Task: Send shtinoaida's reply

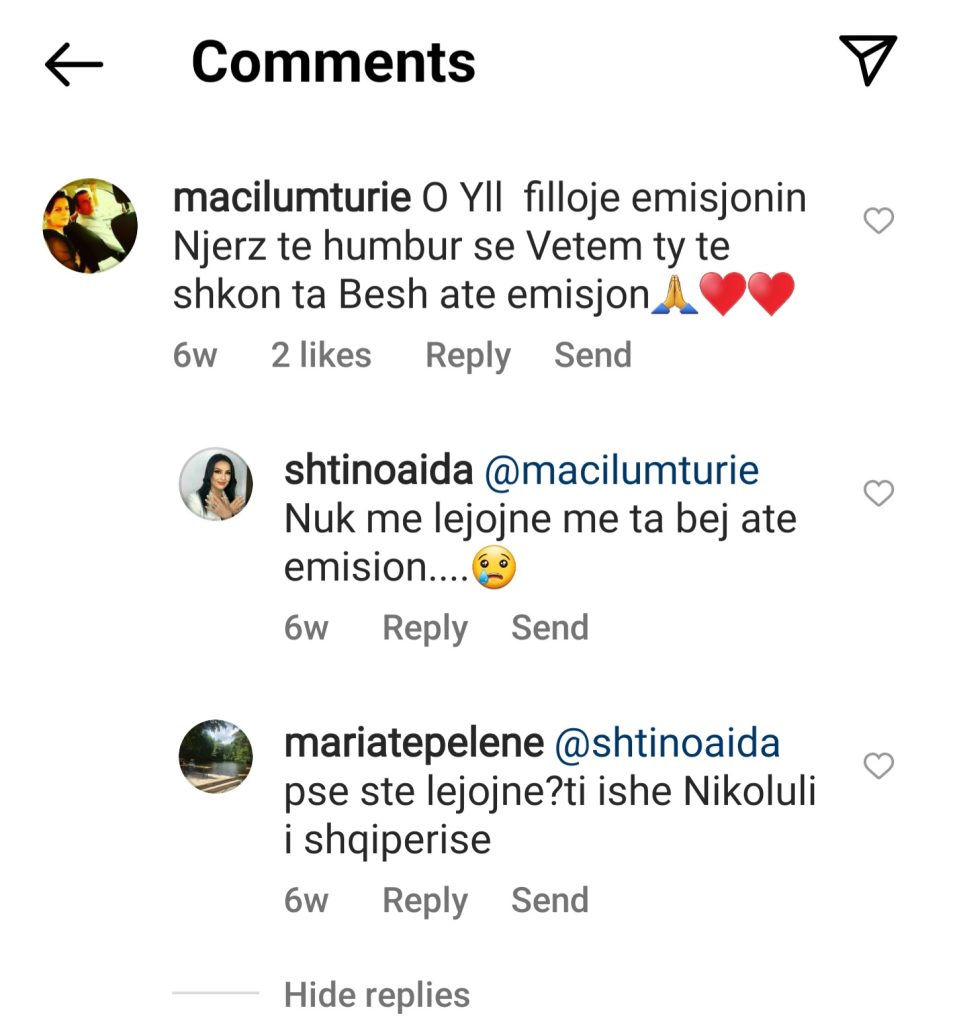Action: [x=549, y=628]
